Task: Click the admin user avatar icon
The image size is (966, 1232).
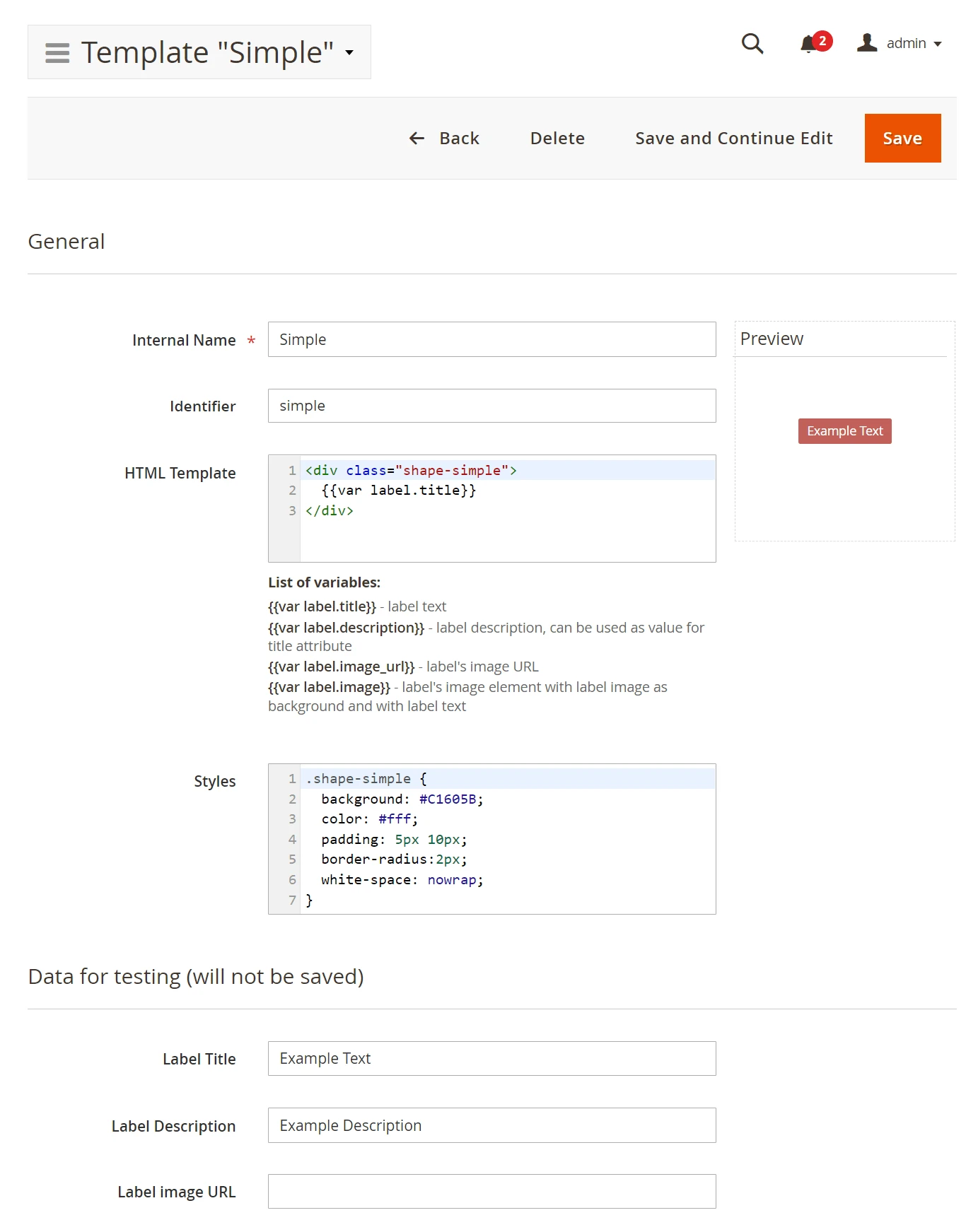Action: pyautogui.click(x=867, y=43)
